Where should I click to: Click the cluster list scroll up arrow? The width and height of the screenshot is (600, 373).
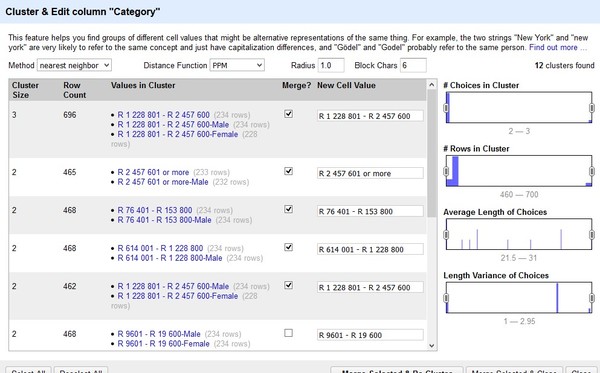(432, 85)
